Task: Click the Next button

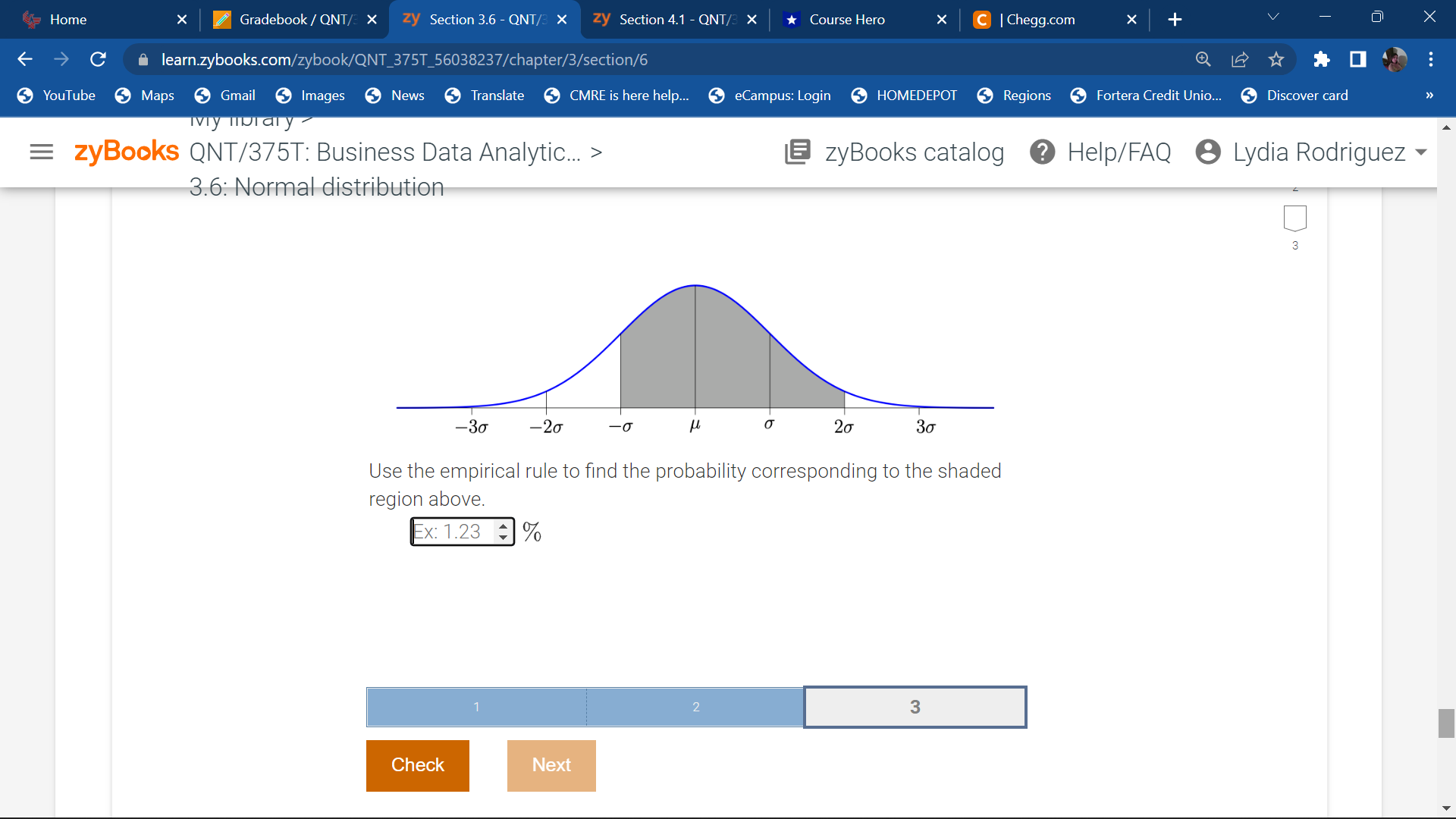Action: pos(551,765)
